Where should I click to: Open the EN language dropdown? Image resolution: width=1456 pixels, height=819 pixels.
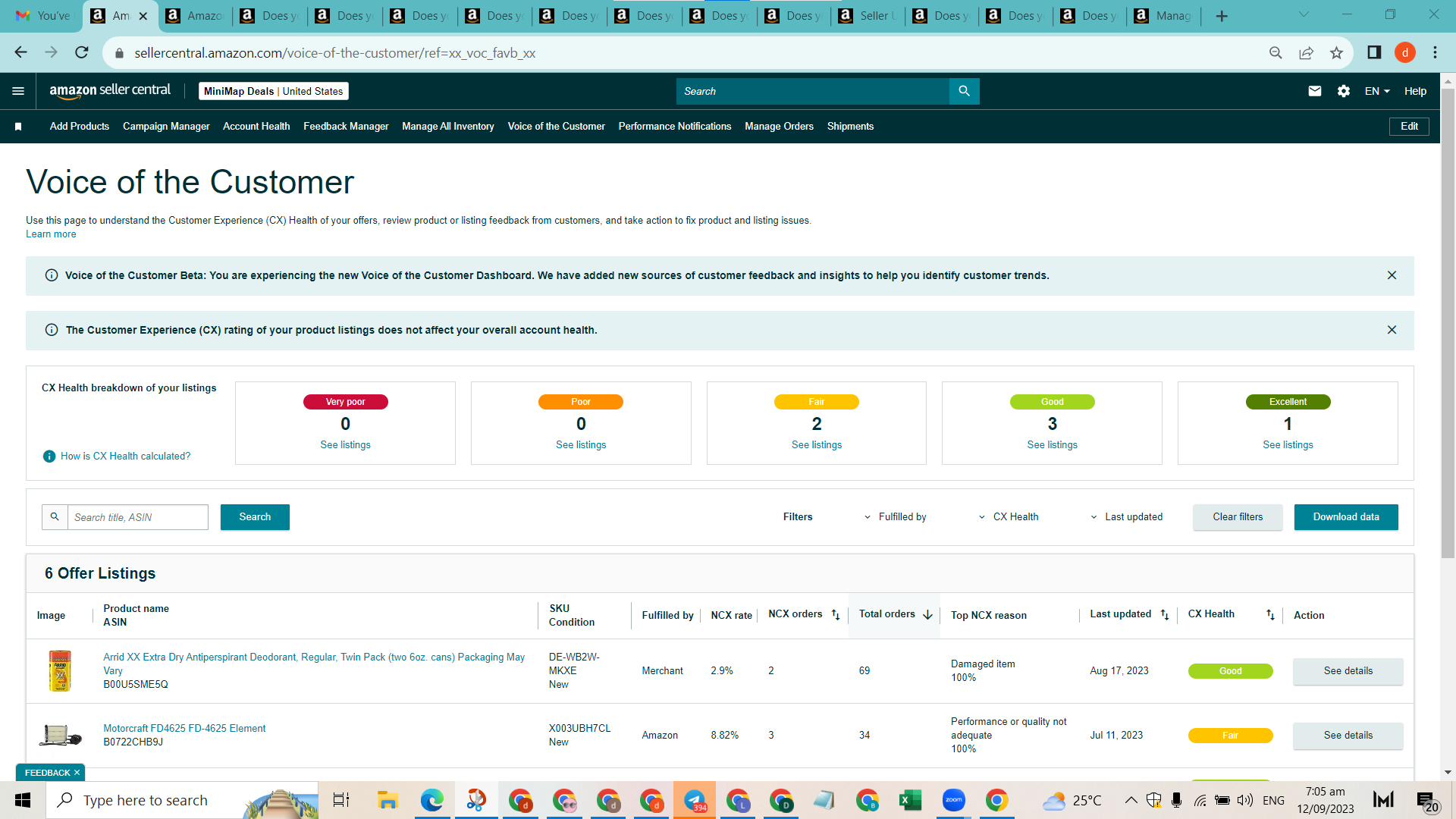pos(1377,91)
